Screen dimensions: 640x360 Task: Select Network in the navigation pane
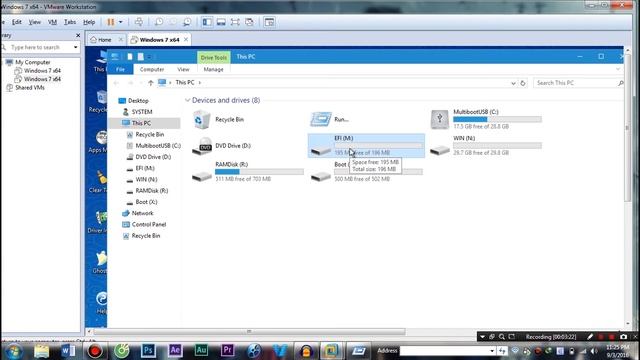click(142, 213)
